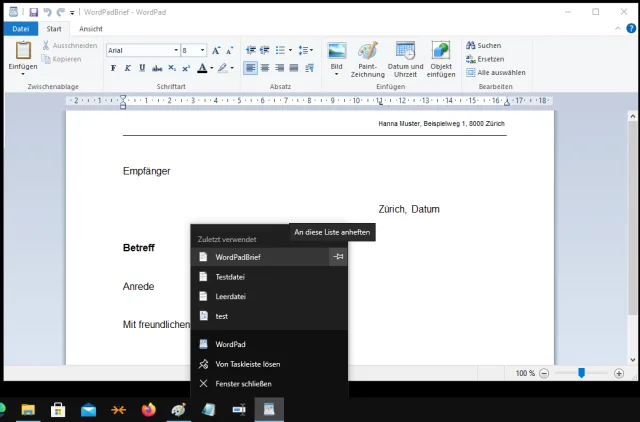The height and width of the screenshot is (422, 640).
Task: Open Firefox from the taskbar
Action: click(149, 409)
